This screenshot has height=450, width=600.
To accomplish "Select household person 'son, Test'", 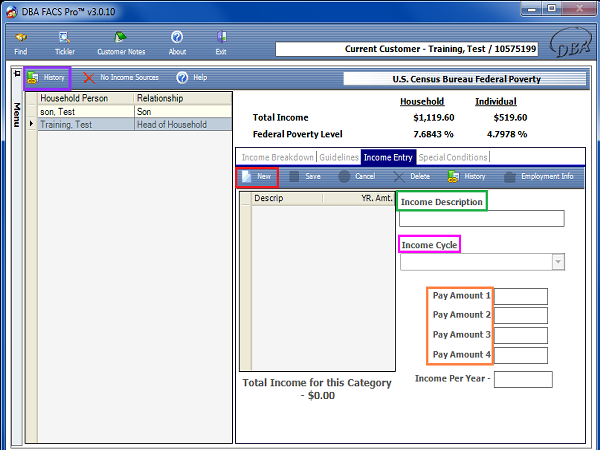I will point(86,112).
